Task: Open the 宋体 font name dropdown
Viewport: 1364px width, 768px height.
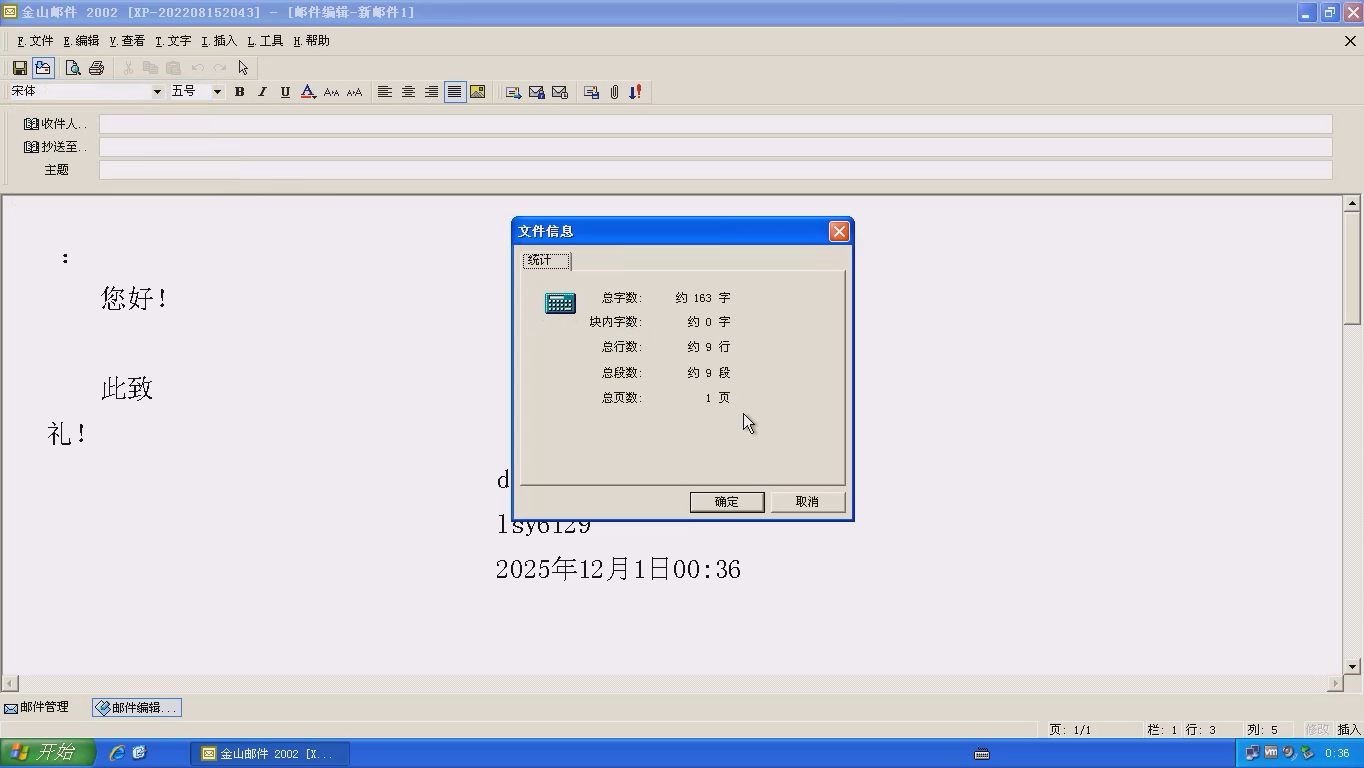Action: (x=157, y=92)
